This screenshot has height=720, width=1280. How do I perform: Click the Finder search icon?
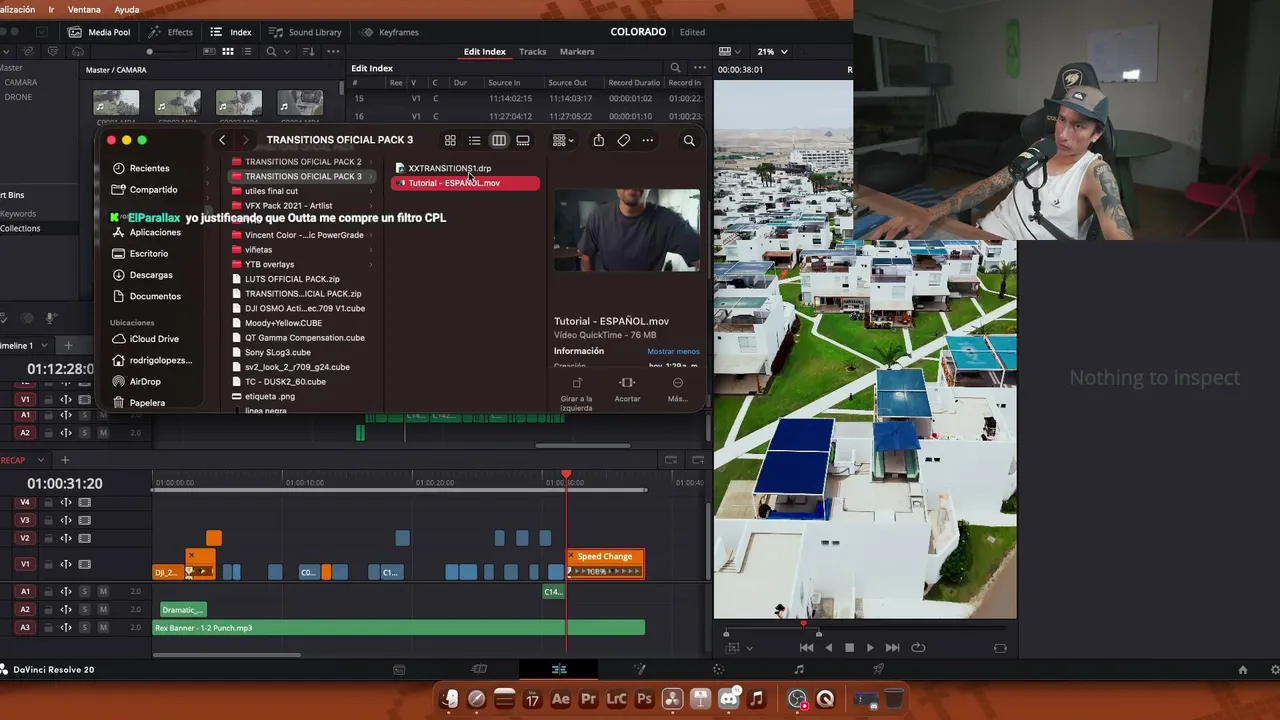[x=689, y=140]
